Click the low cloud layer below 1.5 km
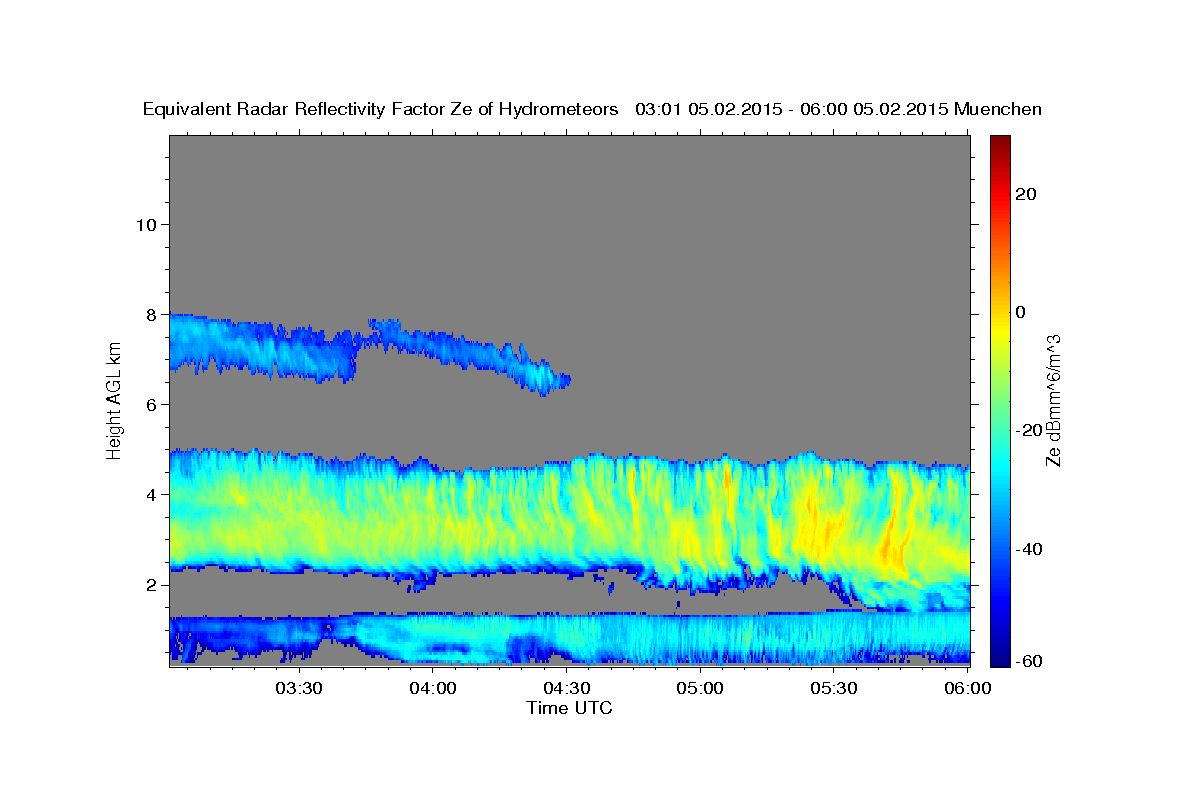The height and width of the screenshot is (800, 1200). point(570,638)
